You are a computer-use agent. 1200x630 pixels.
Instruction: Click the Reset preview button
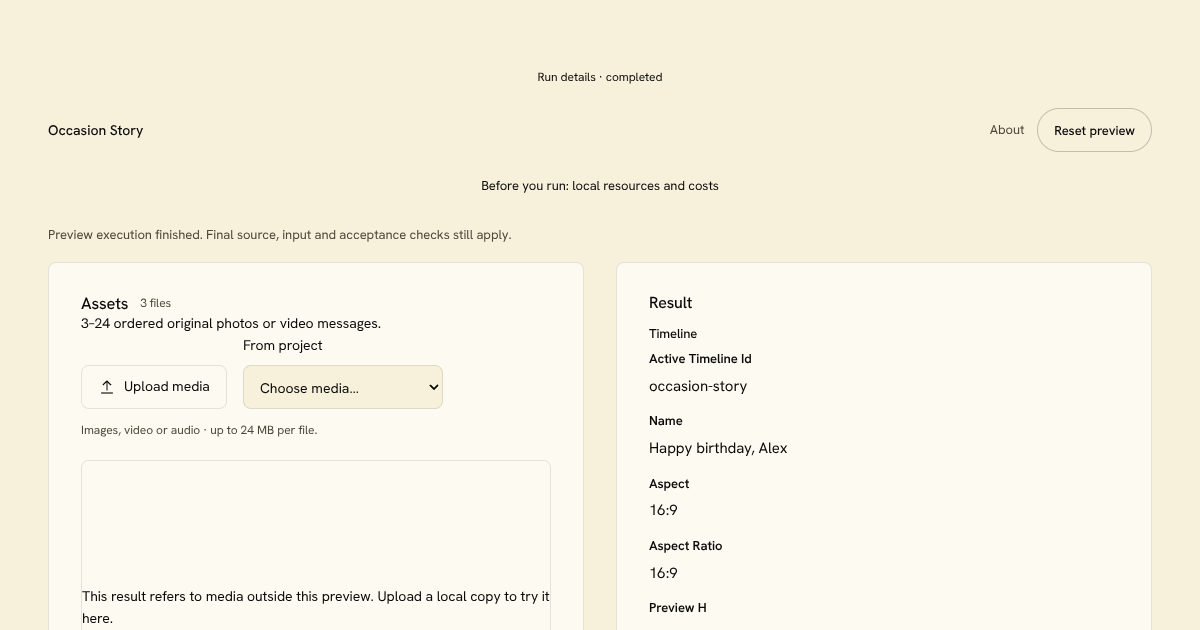pos(1094,130)
